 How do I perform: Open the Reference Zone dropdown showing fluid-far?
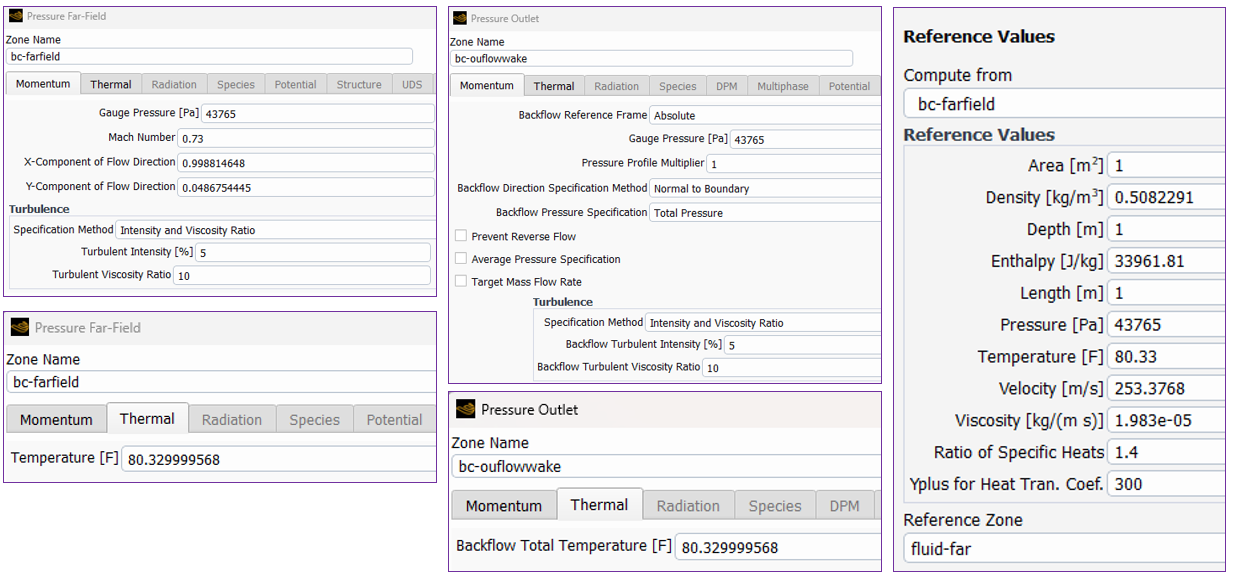click(x=1064, y=549)
